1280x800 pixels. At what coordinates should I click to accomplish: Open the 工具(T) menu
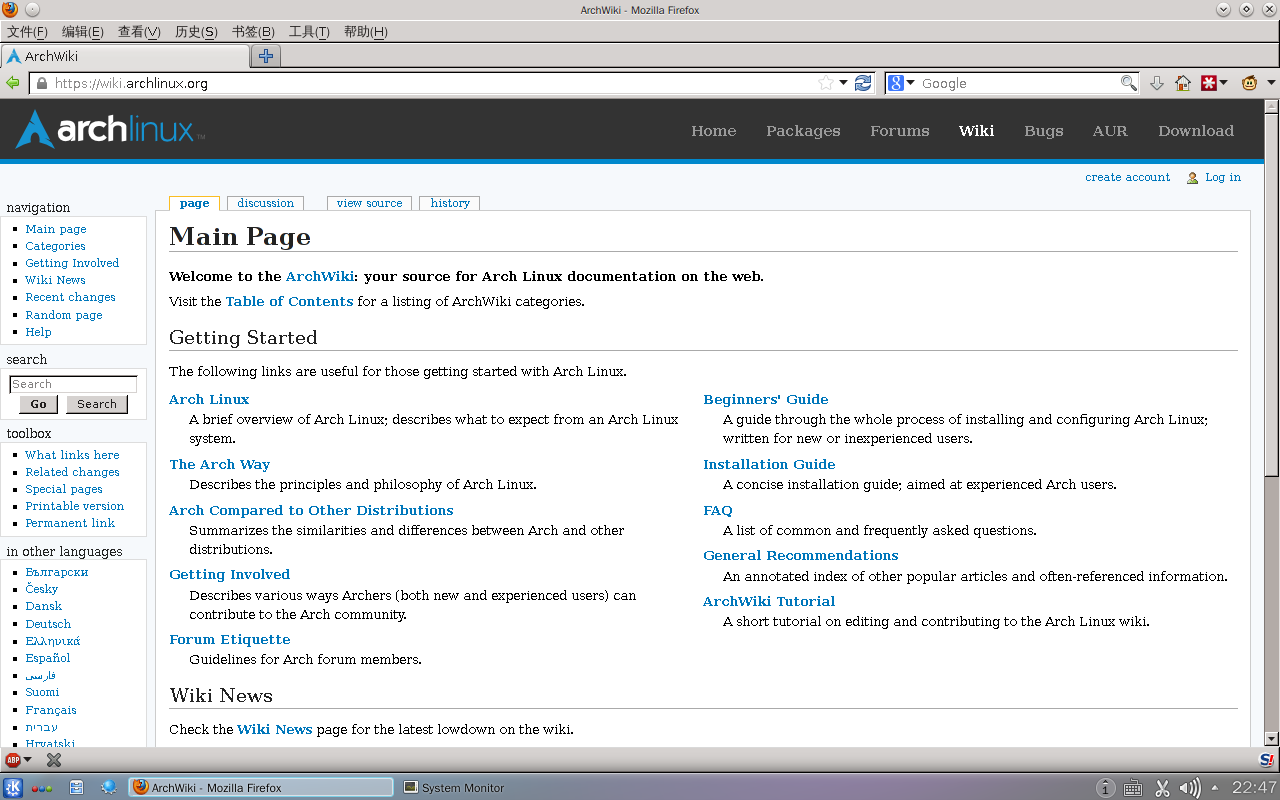click(309, 32)
